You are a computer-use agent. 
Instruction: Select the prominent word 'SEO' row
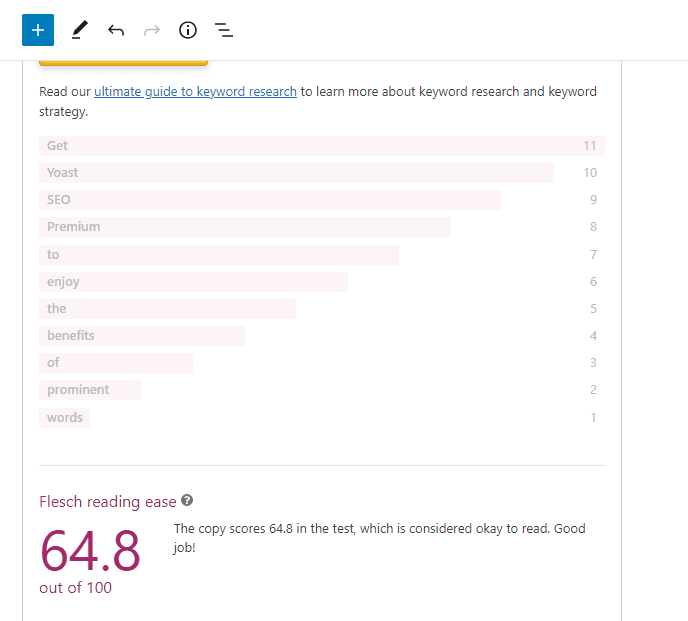click(322, 200)
